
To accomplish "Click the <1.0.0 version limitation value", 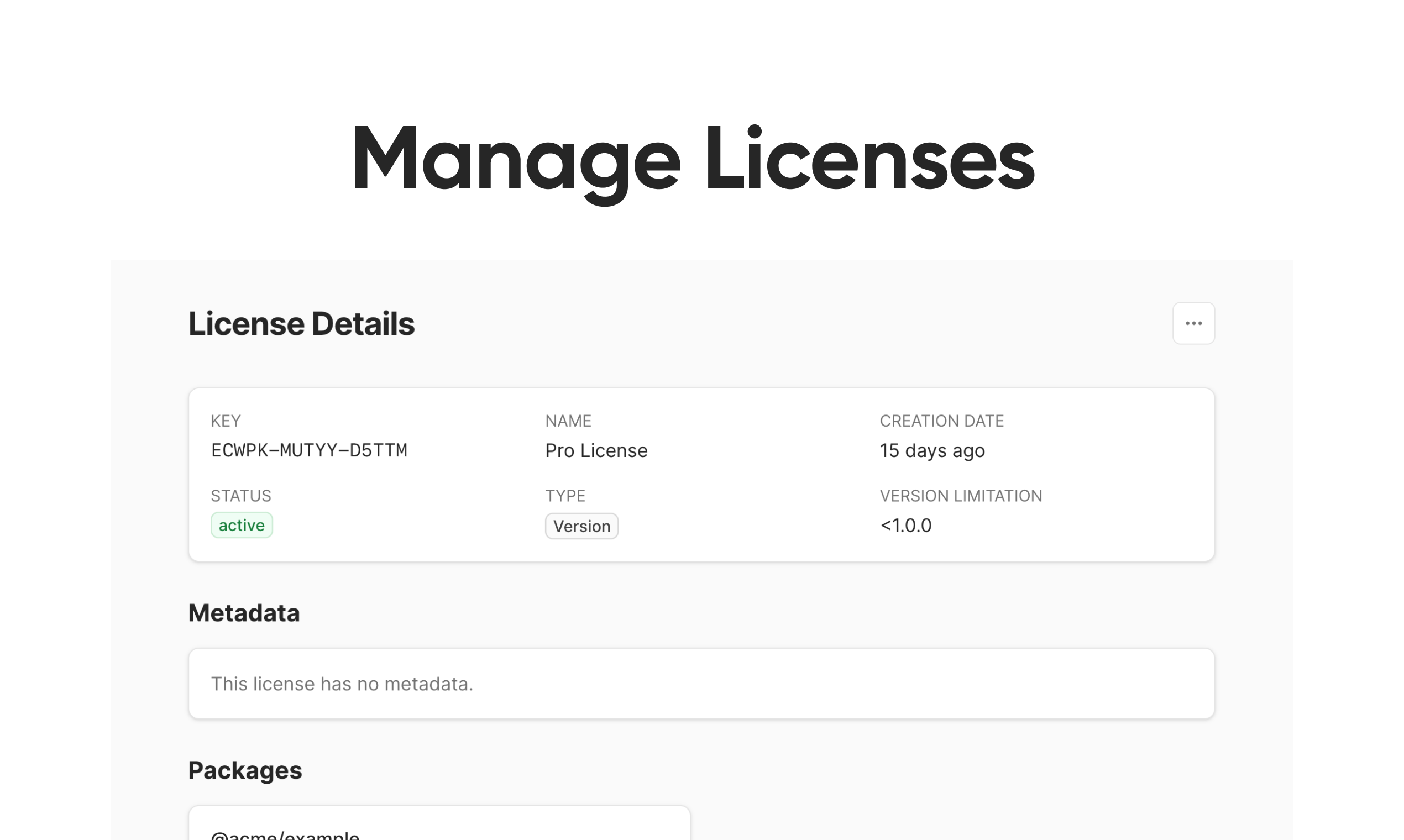I will pos(906,526).
